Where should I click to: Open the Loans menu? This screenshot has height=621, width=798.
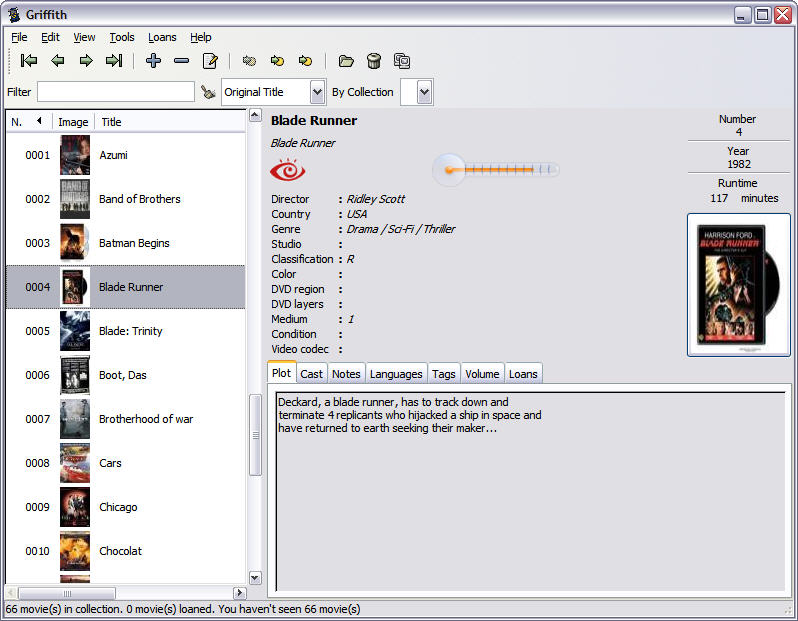click(162, 37)
